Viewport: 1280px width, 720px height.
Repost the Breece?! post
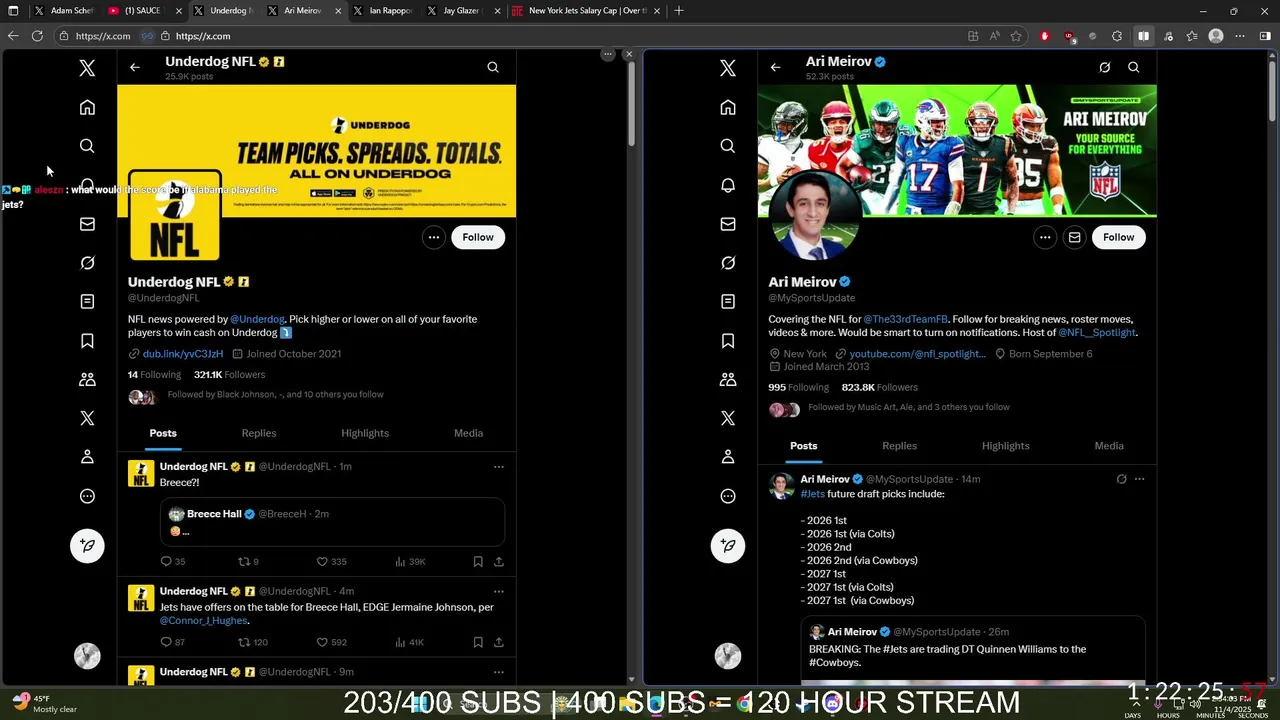click(248, 562)
